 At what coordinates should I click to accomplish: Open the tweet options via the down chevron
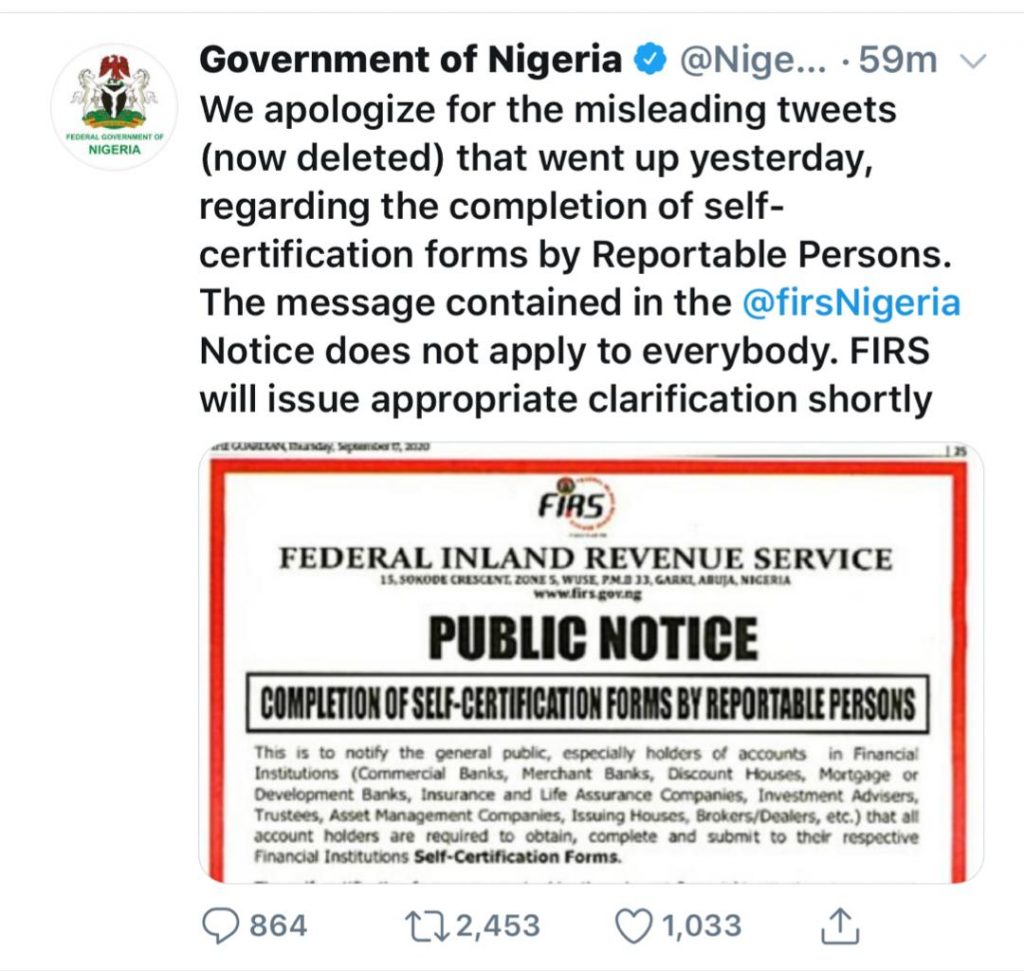[974, 60]
